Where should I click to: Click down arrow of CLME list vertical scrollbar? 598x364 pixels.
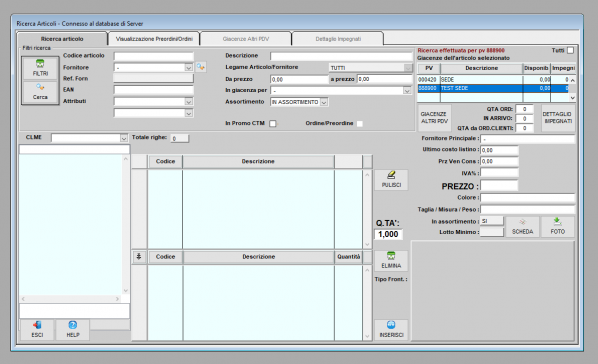click(x=125, y=291)
